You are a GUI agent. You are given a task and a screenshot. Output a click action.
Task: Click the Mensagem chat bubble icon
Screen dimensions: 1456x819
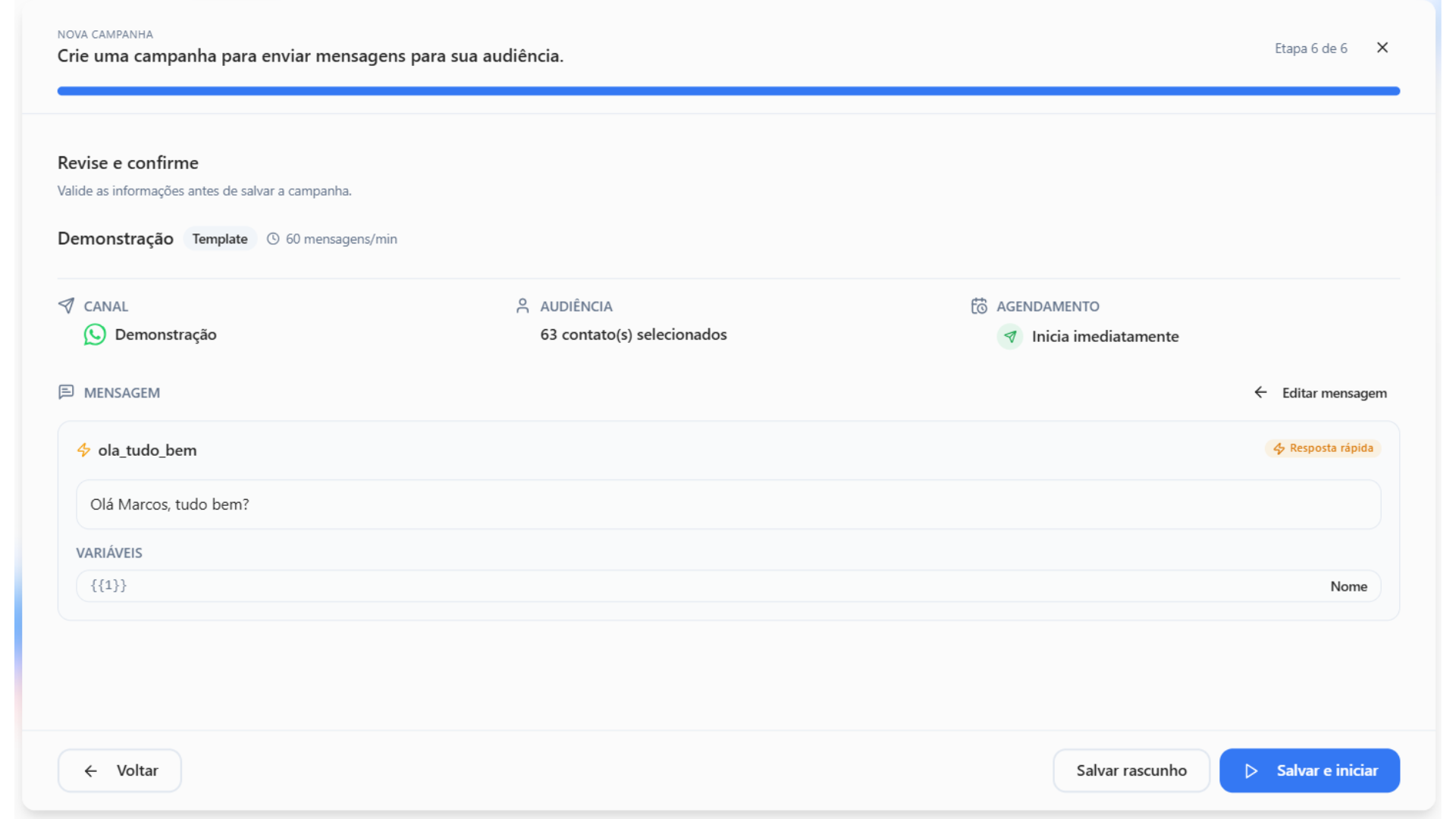67,392
